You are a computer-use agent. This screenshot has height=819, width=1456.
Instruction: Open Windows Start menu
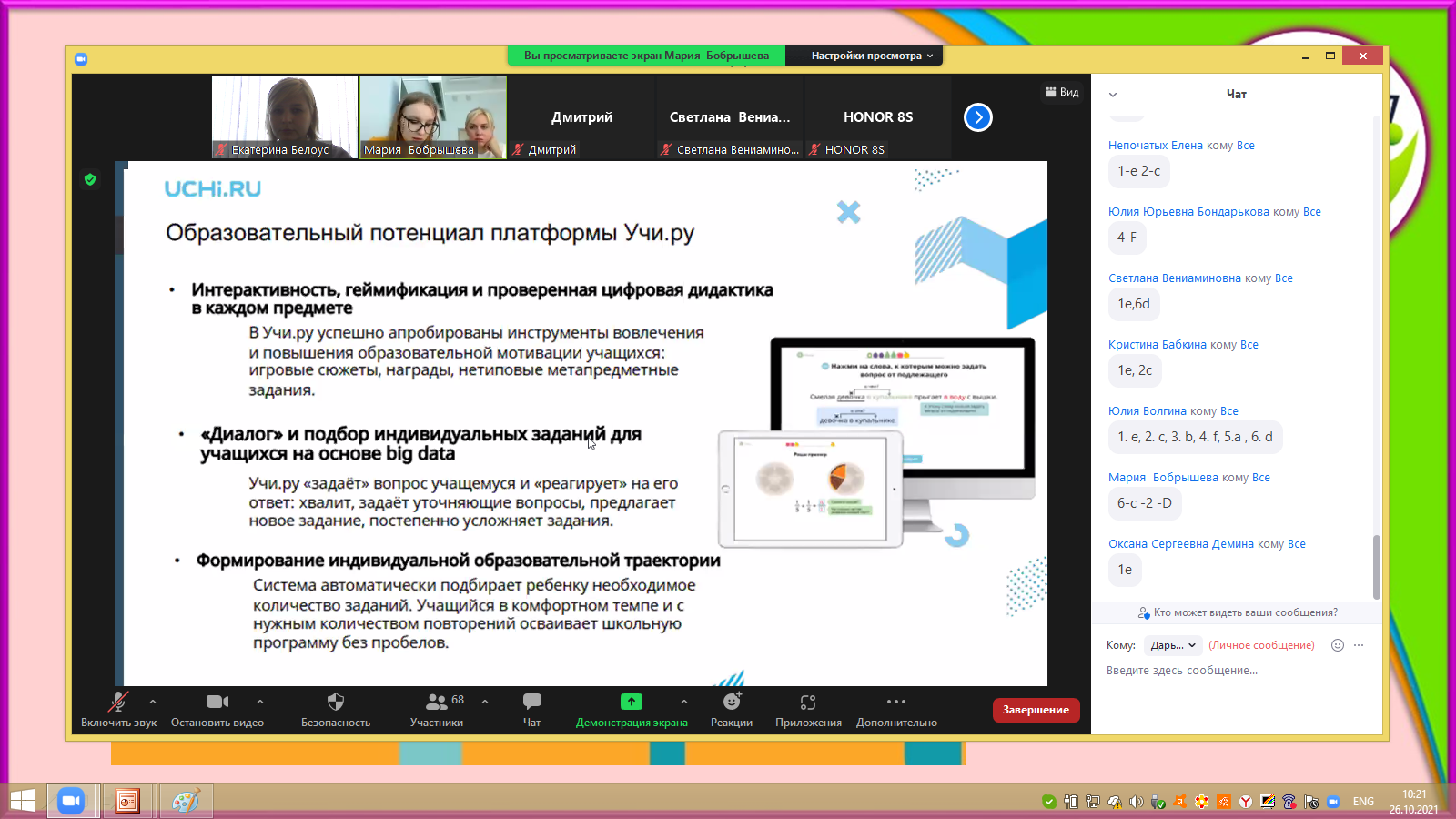(x=23, y=801)
